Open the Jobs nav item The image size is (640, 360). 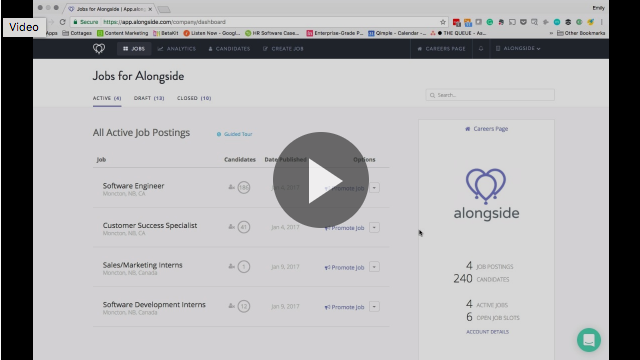[x=134, y=49]
